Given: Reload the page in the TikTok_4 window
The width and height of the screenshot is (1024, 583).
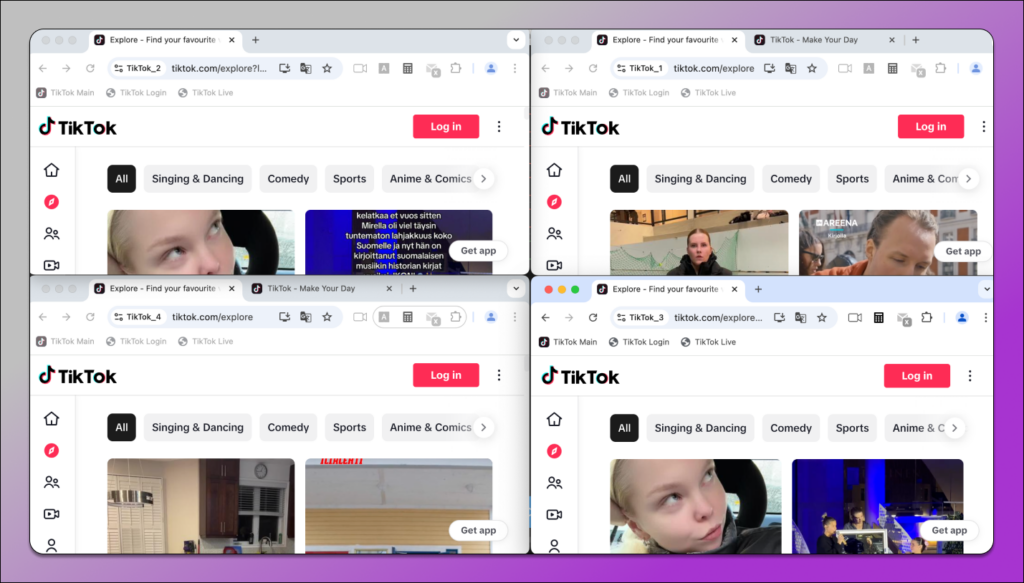Looking at the screenshot, I should click(90, 317).
